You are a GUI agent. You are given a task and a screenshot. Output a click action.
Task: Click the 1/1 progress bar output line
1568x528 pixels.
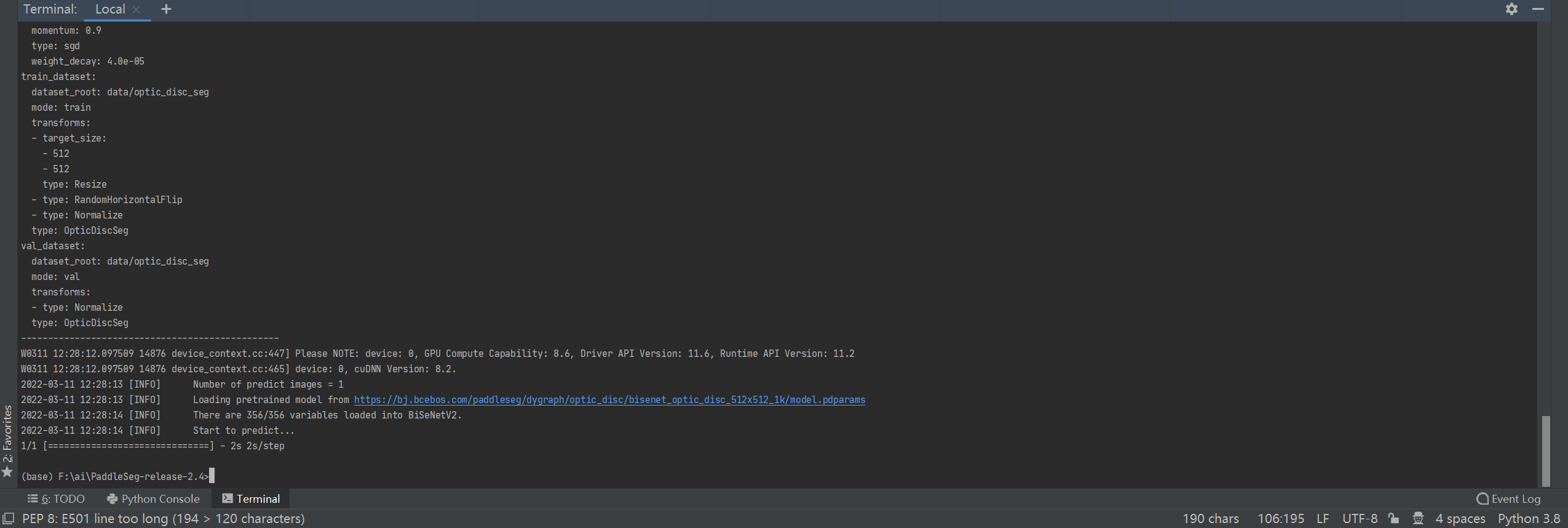click(x=152, y=446)
